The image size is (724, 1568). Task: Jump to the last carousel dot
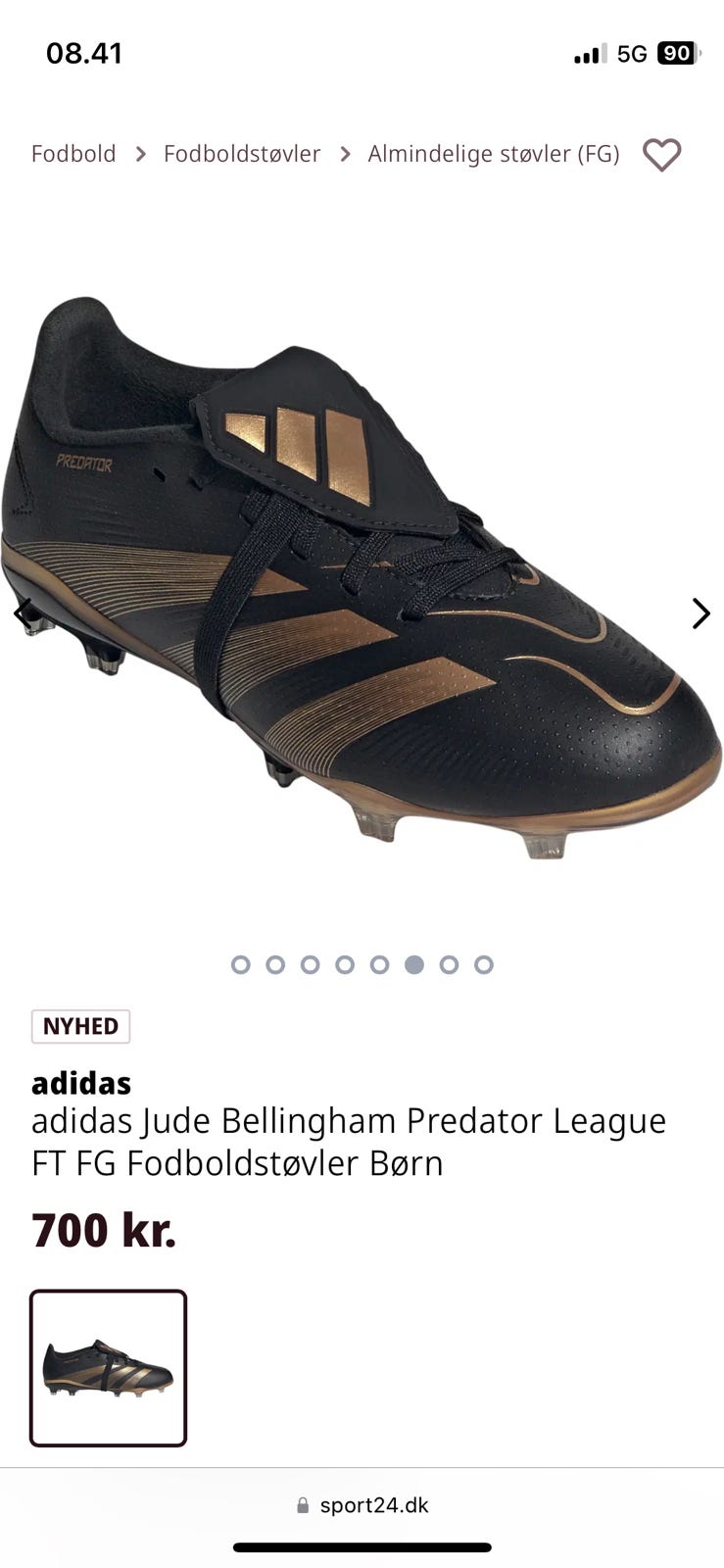click(x=484, y=964)
